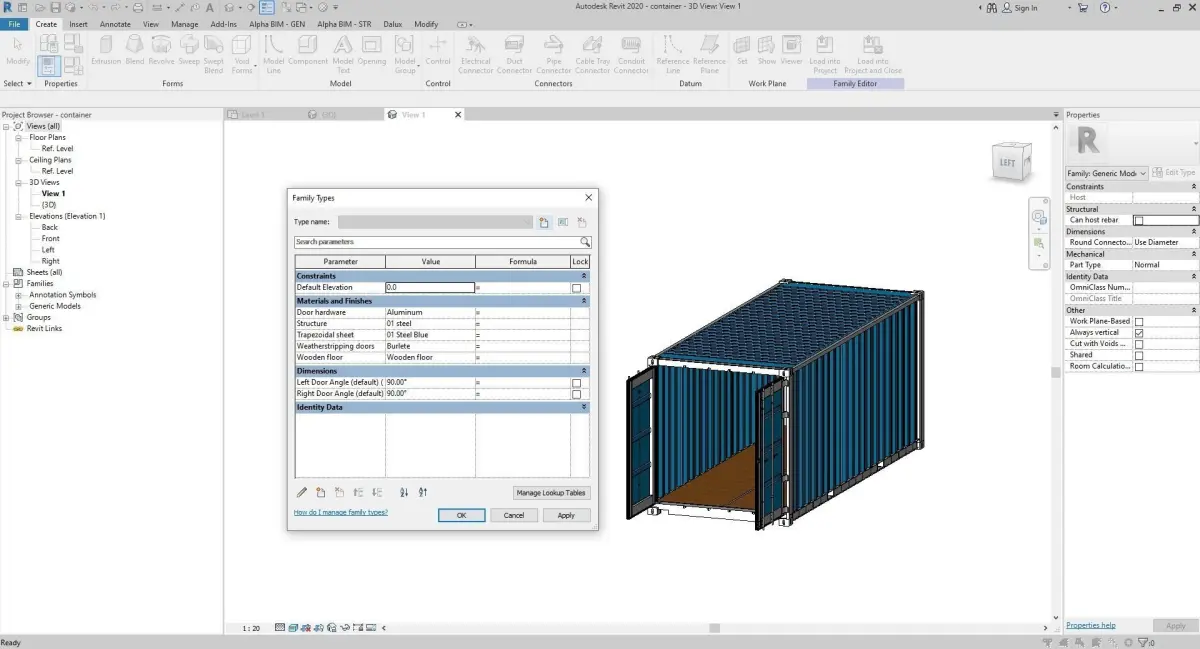Select the Opening tool
Screen dimensions: 1200x649
coord(372,50)
